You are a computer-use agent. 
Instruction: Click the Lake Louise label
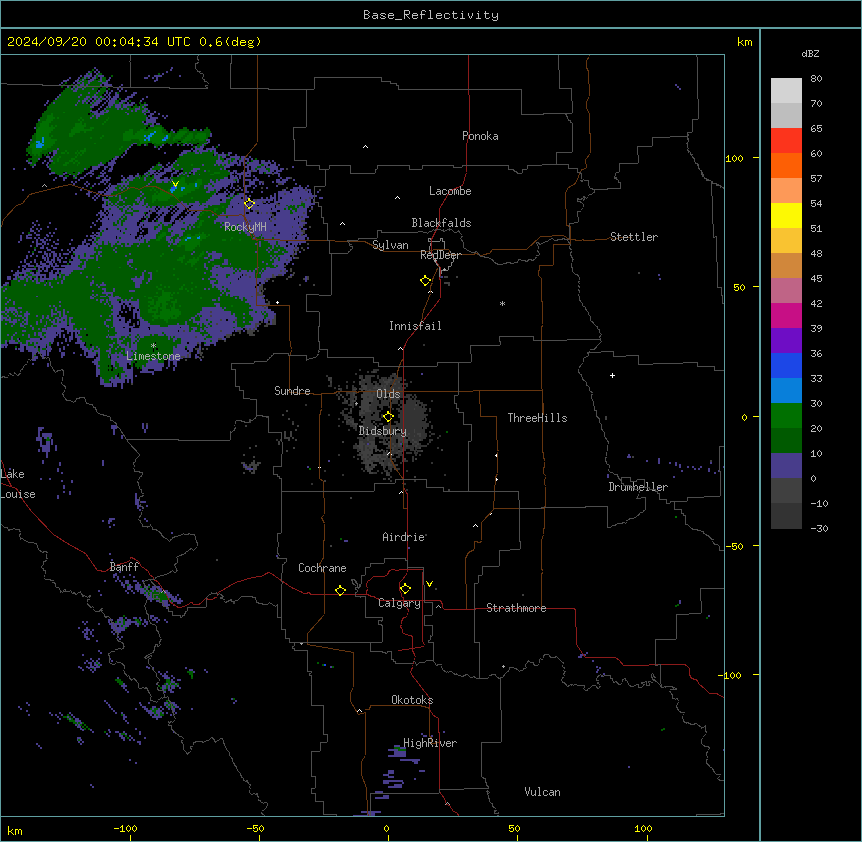tap(18, 484)
